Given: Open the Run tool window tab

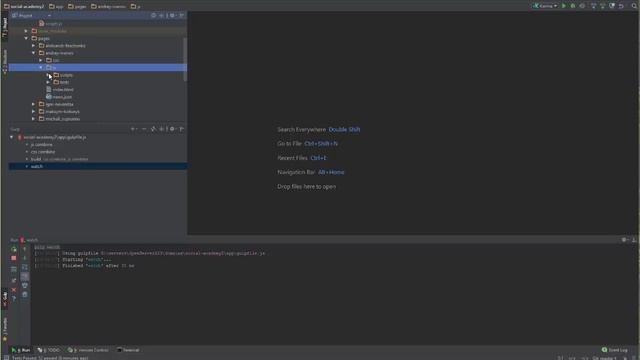Looking at the screenshot, I should tap(20, 350).
